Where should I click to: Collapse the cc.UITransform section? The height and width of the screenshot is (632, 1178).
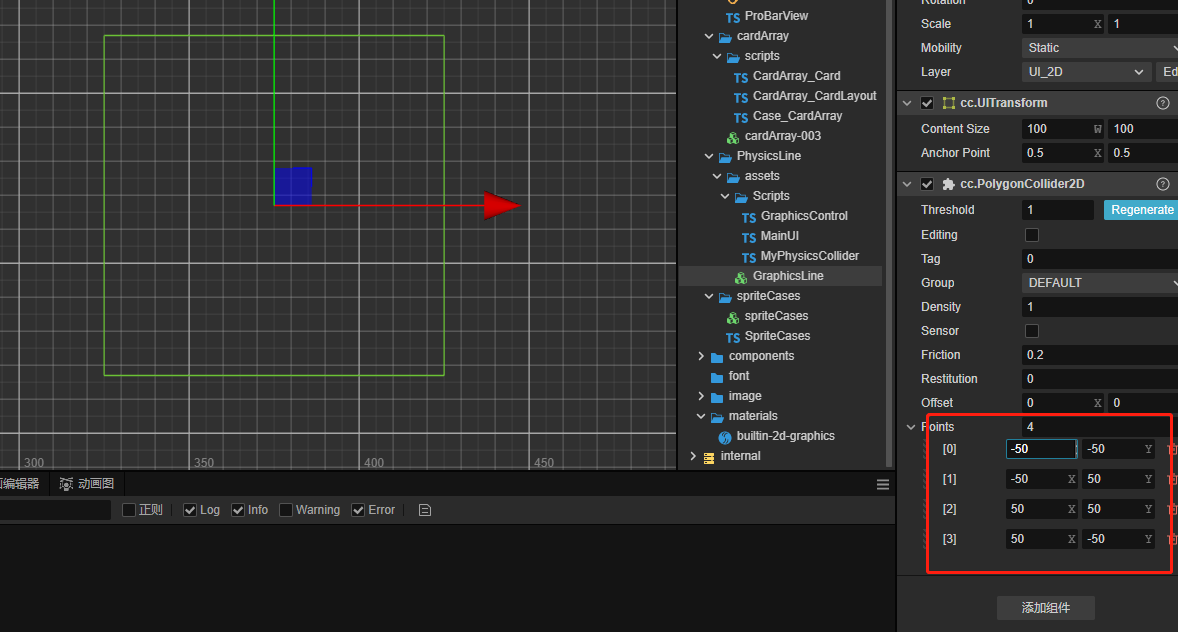(907, 103)
